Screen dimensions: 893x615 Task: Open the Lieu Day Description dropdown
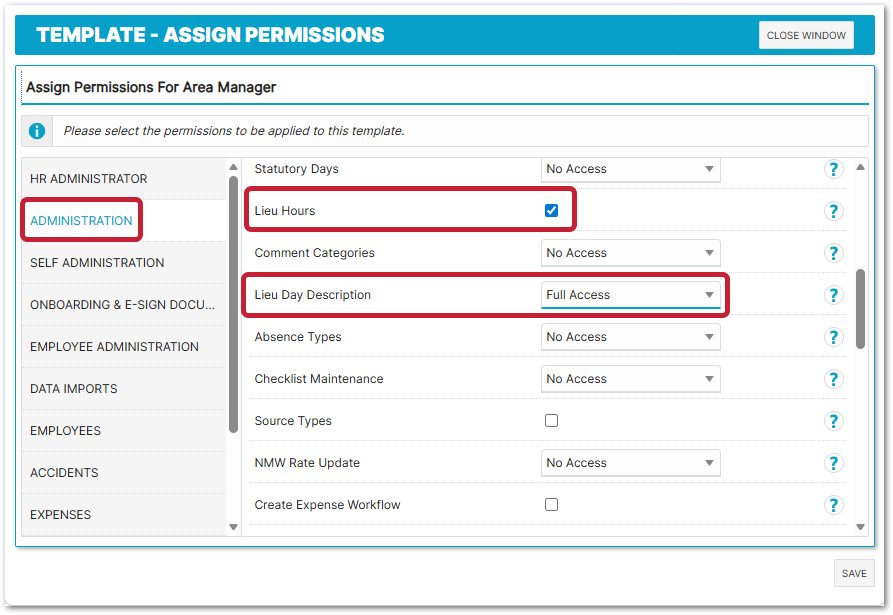[x=630, y=295]
